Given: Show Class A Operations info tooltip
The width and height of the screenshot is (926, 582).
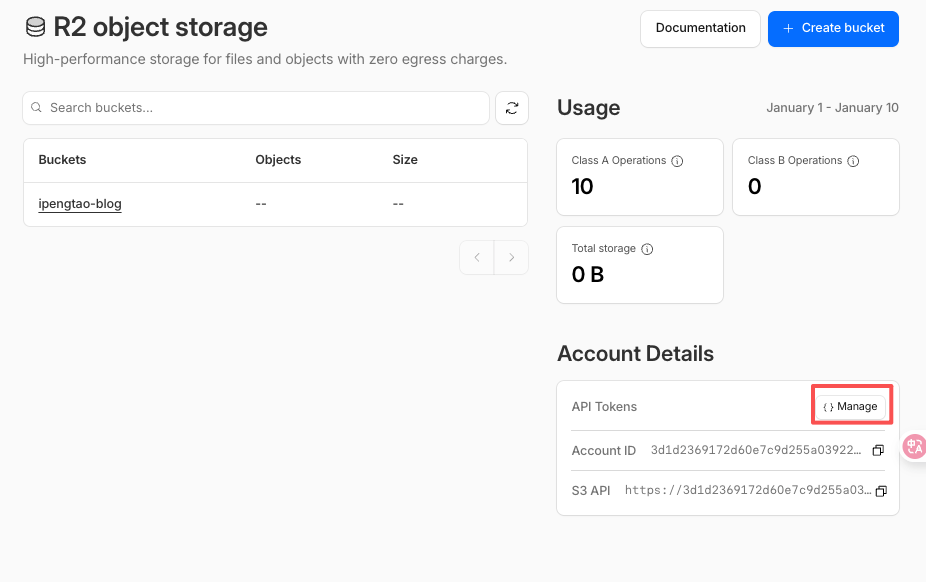Looking at the screenshot, I should [677, 161].
